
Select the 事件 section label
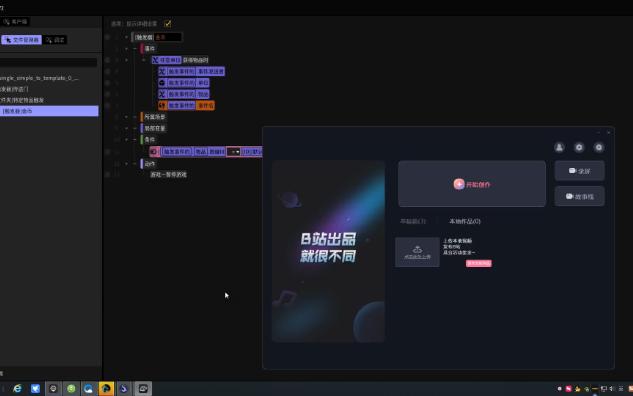point(150,48)
